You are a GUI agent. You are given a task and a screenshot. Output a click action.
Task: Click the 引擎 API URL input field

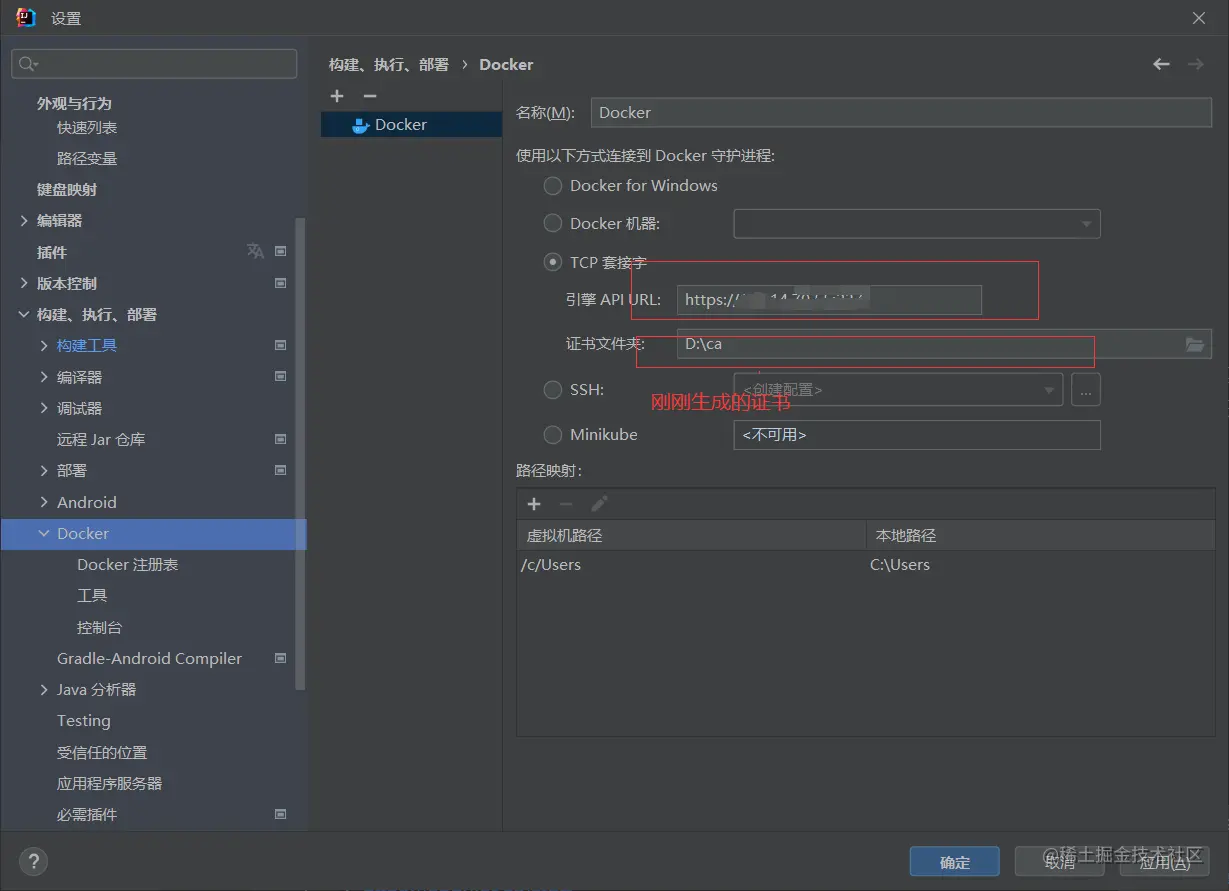829,300
